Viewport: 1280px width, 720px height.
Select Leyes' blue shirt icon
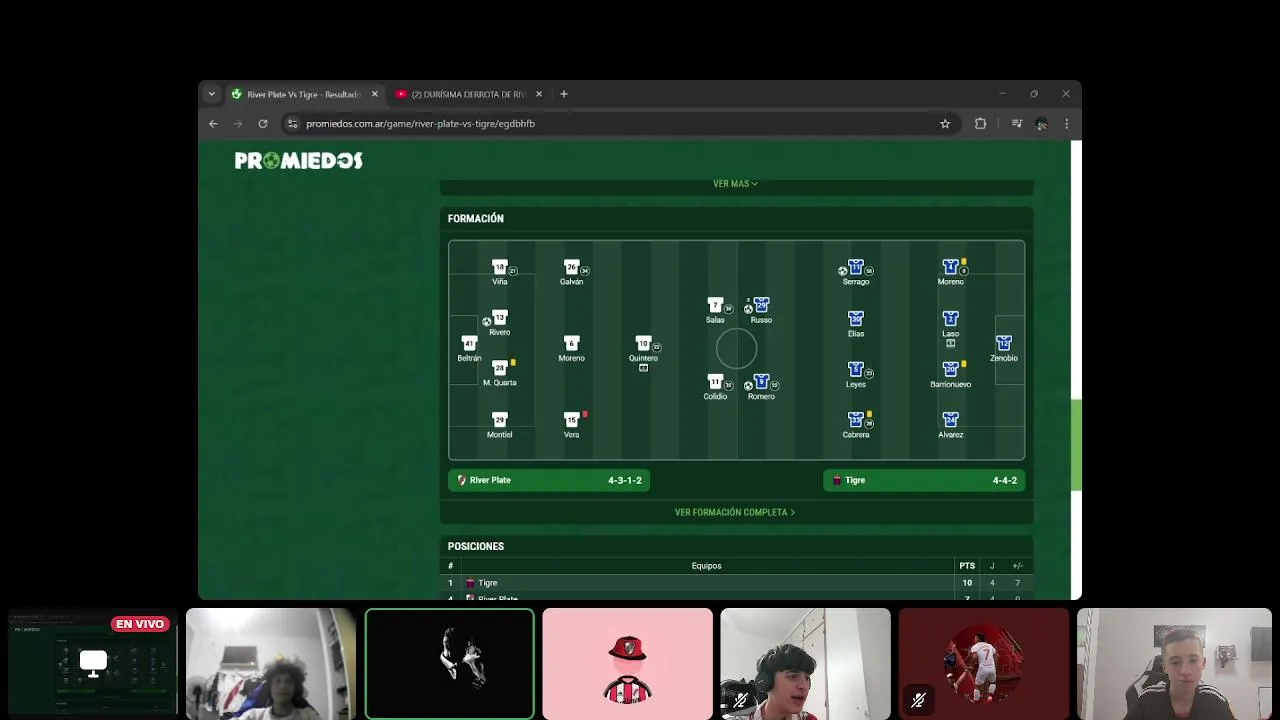tap(855, 369)
